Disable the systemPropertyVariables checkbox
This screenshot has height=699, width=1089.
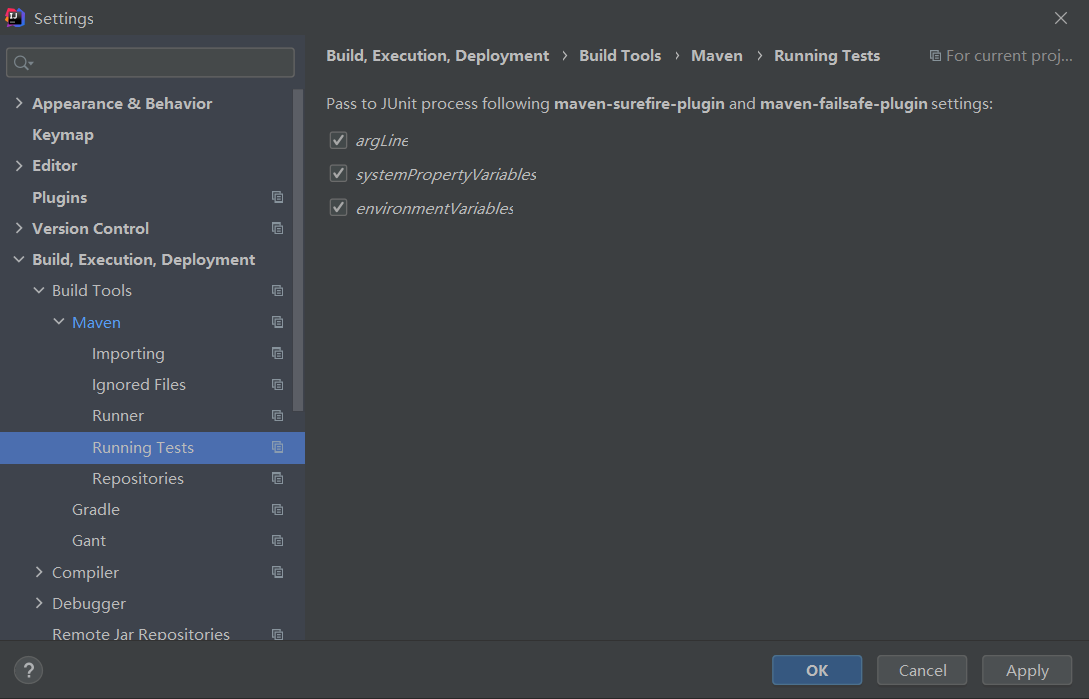[x=338, y=174]
